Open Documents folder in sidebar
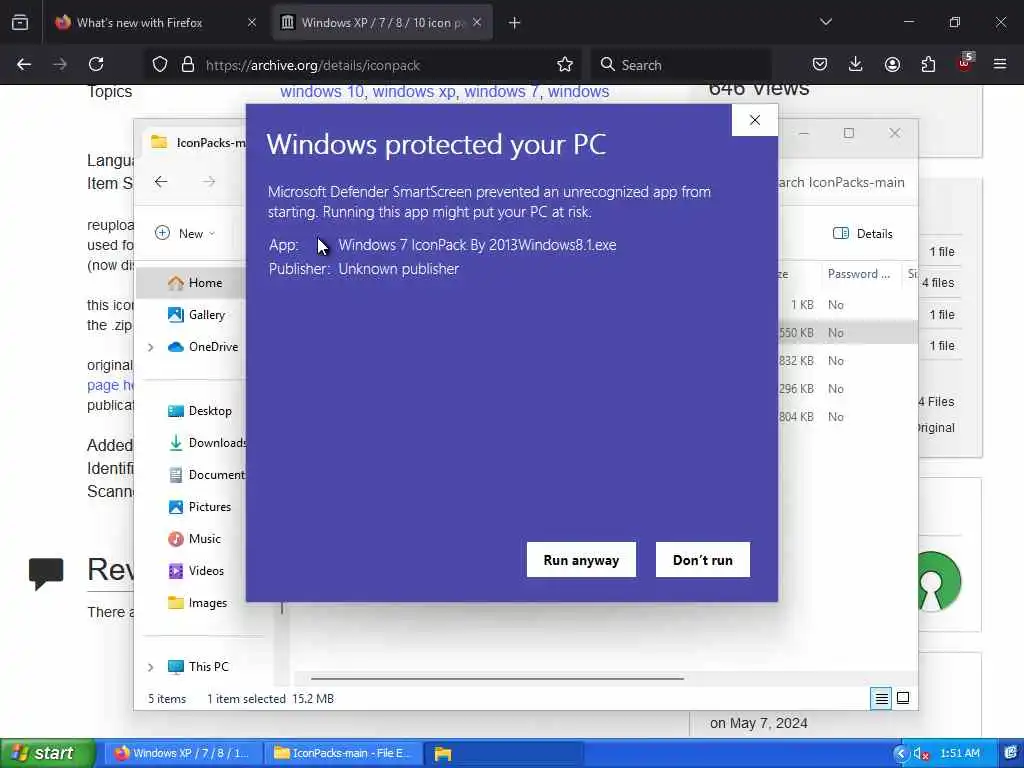This screenshot has width=1024, height=768. point(206,475)
